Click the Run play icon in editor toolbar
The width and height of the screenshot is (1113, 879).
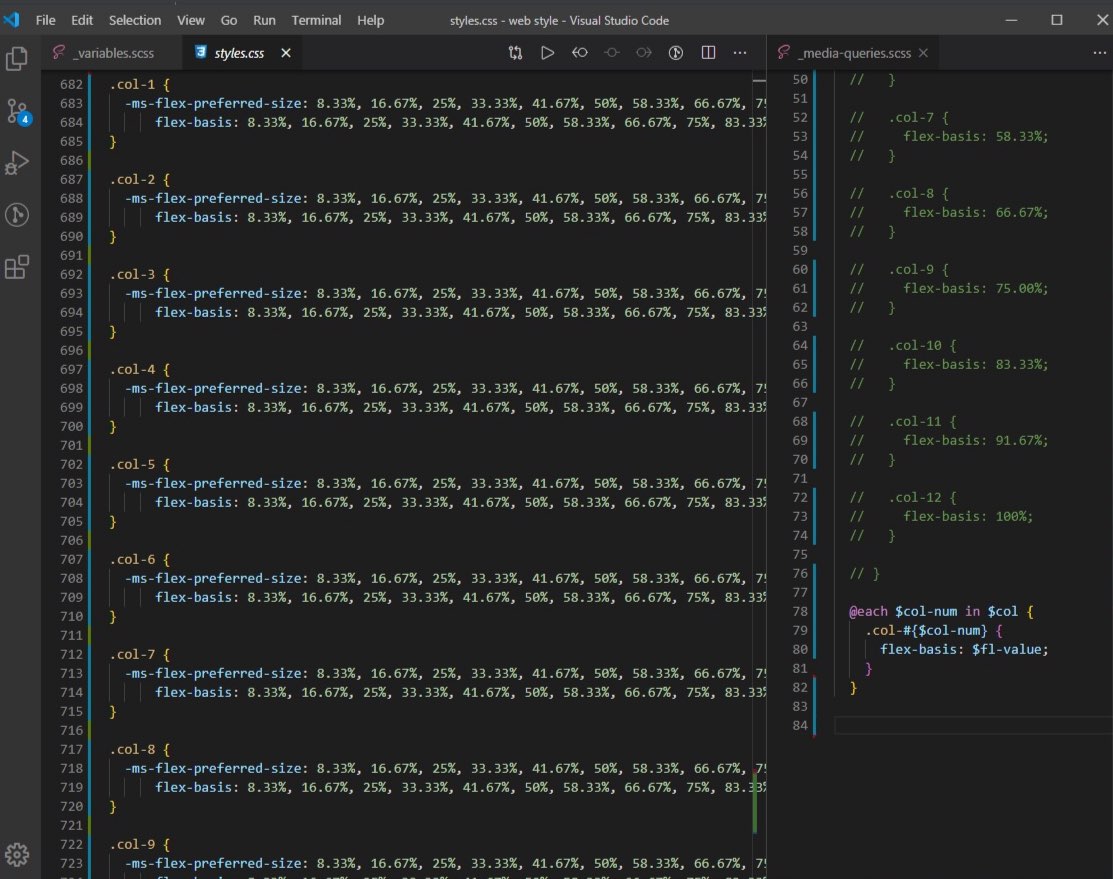(x=547, y=53)
